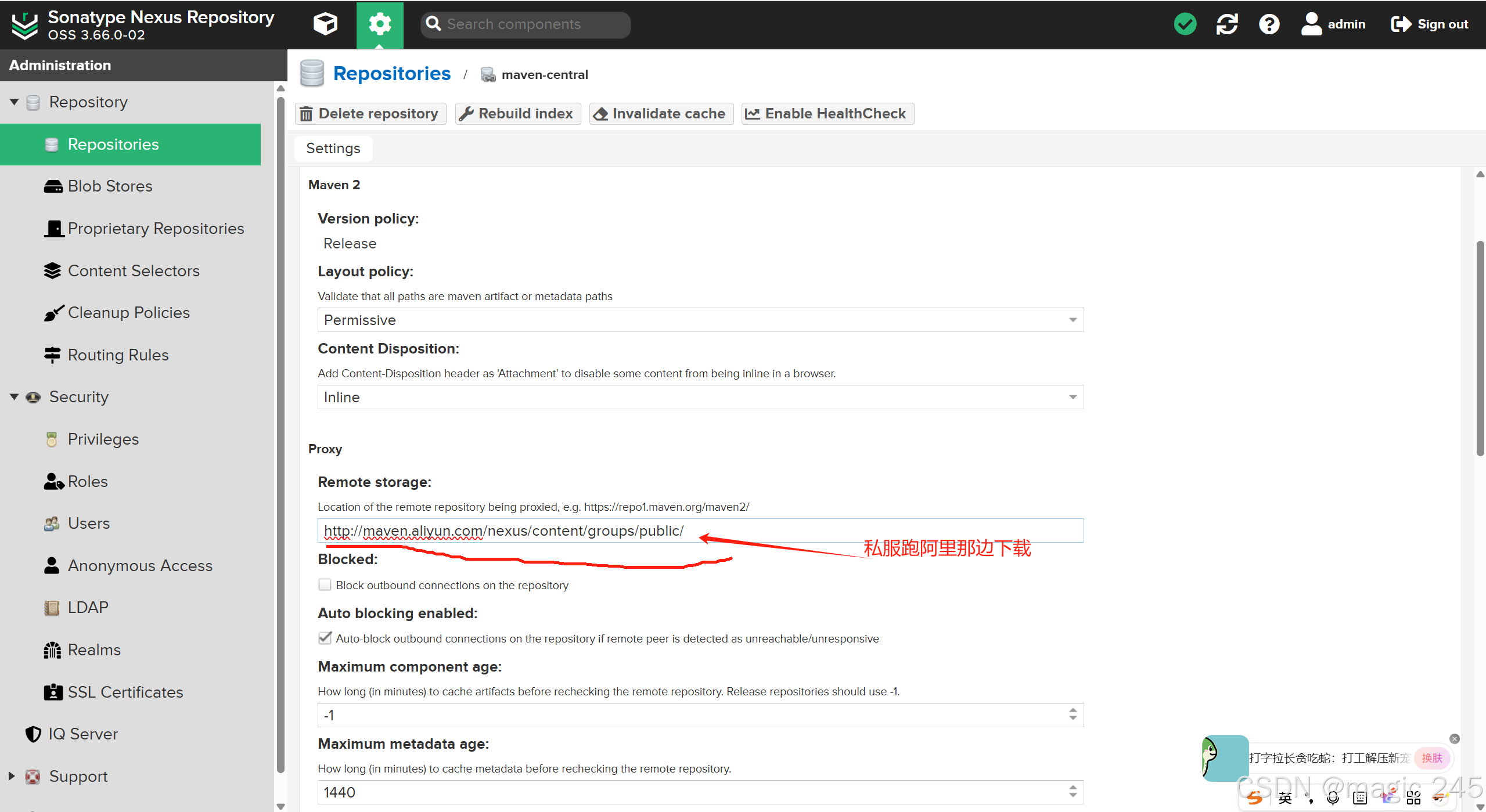The image size is (1486, 812).
Task: Open the Layout policy Permissive dropdown
Action: pos(1073,320)
